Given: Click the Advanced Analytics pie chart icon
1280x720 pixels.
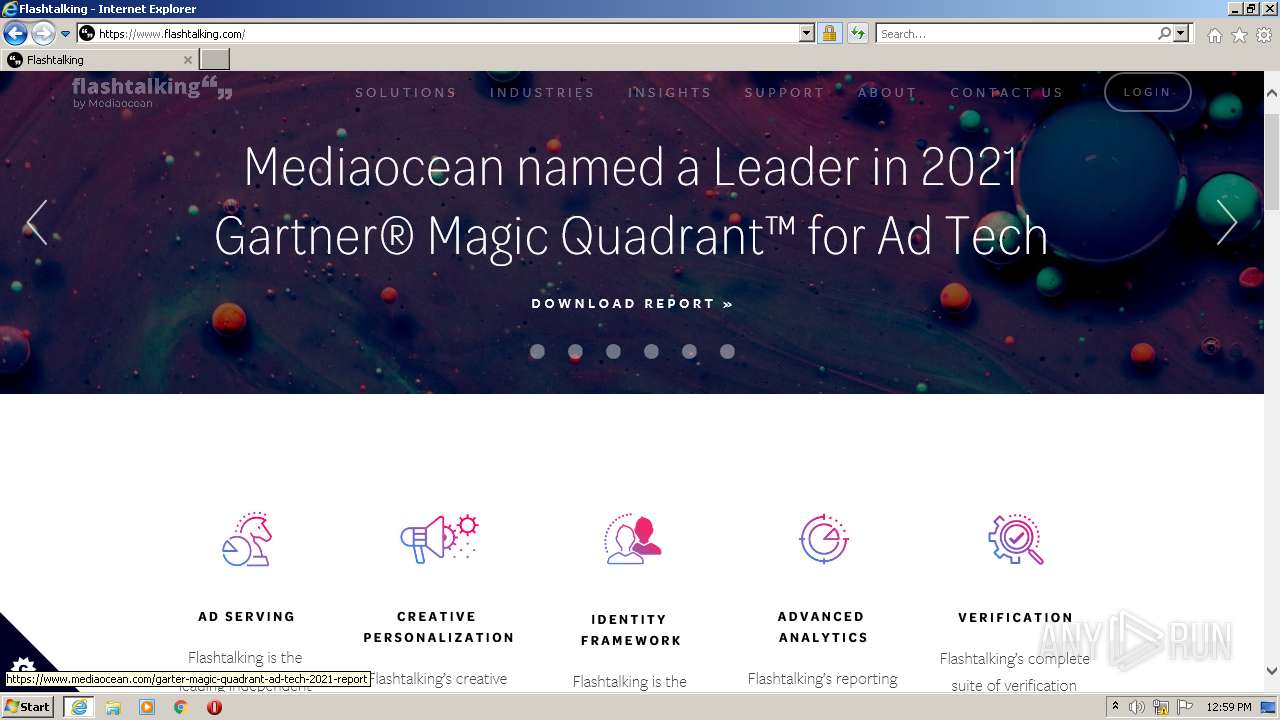Looking at the screenshot, I should tap(824, 539).
